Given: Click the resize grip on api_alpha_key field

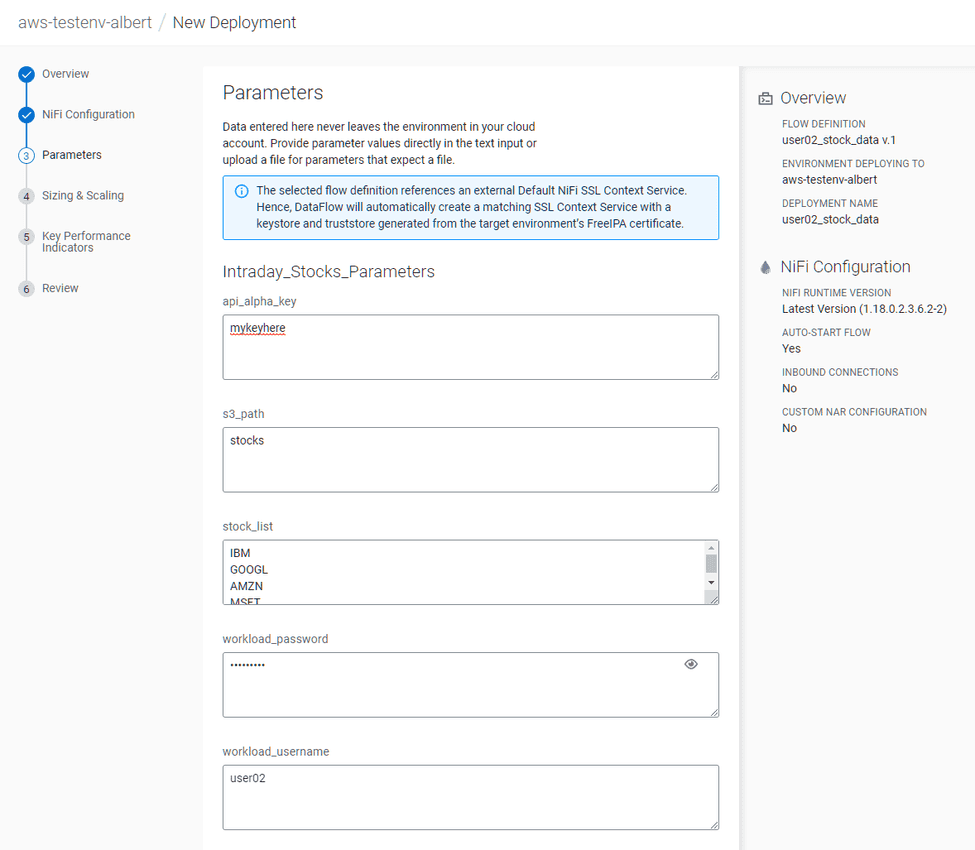Looking at the screenshot, I should tap(714, 375).
